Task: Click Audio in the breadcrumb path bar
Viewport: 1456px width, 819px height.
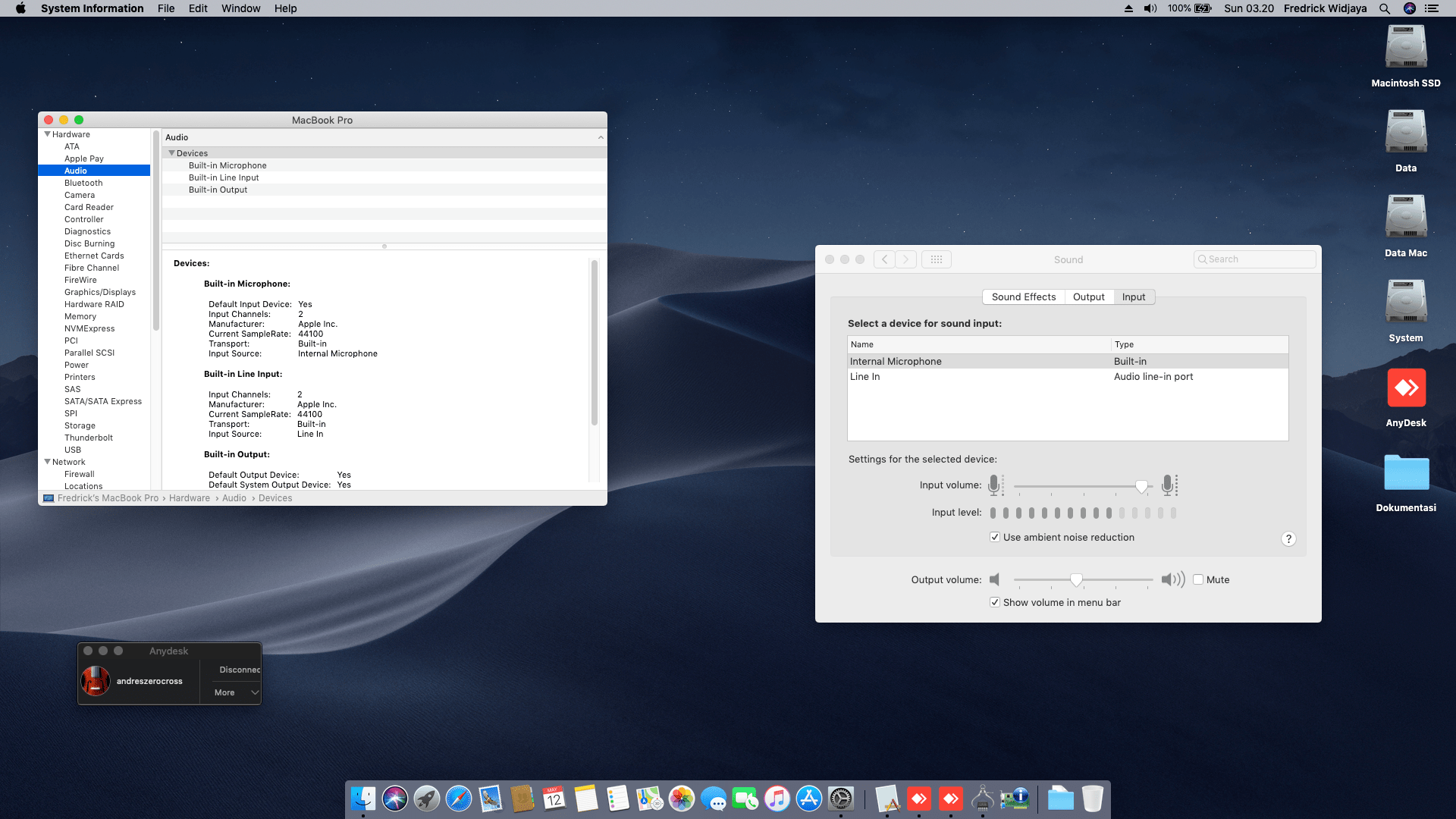Action: [x=234, y=498]
